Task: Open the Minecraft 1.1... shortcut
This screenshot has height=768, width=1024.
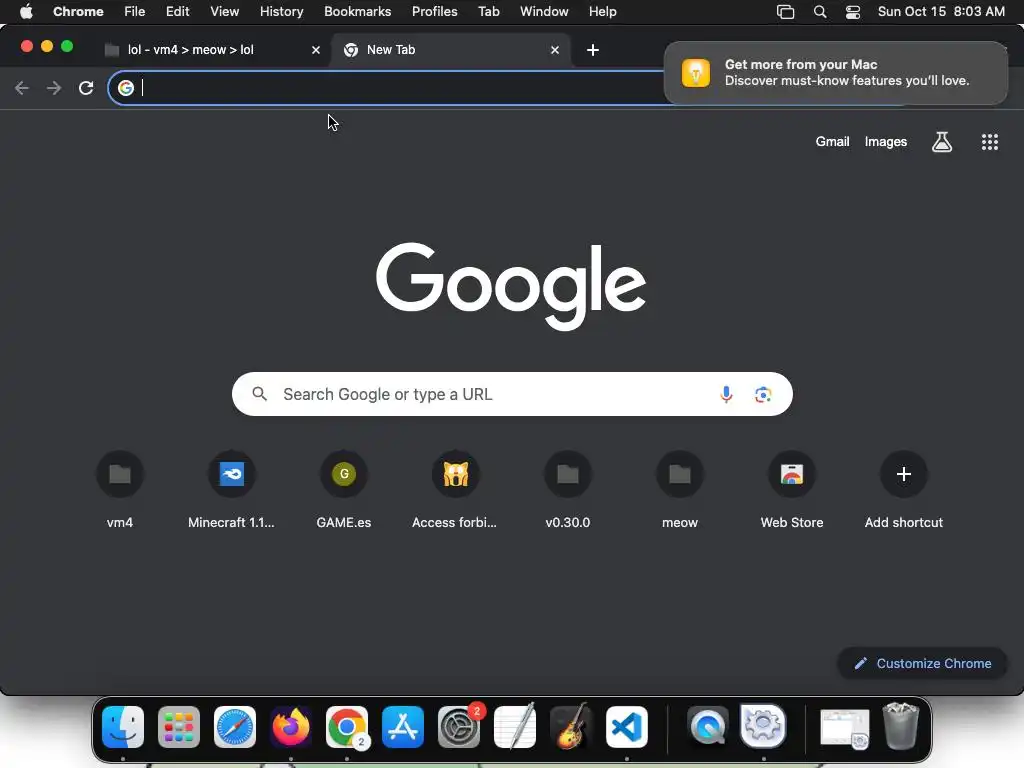Action: pos(231,490)
